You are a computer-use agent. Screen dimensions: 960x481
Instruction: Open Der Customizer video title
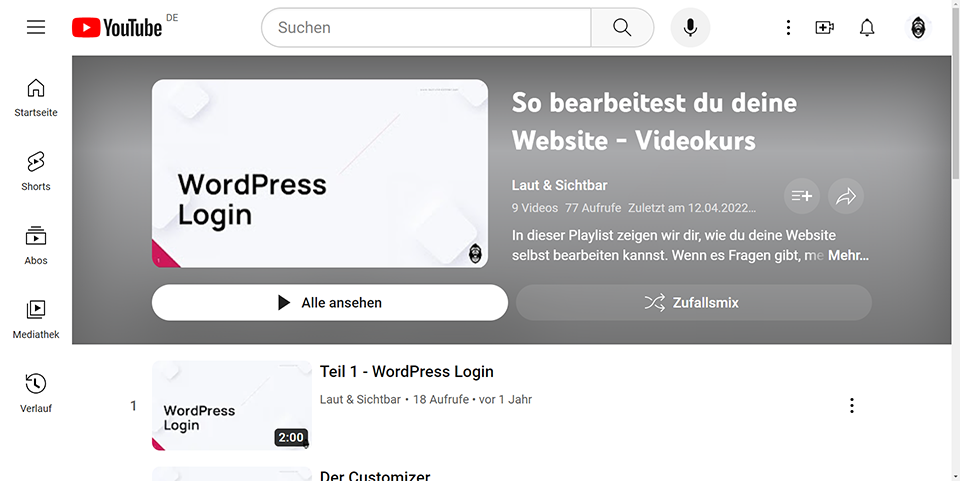pyautogui.click(x=375, y=475)
